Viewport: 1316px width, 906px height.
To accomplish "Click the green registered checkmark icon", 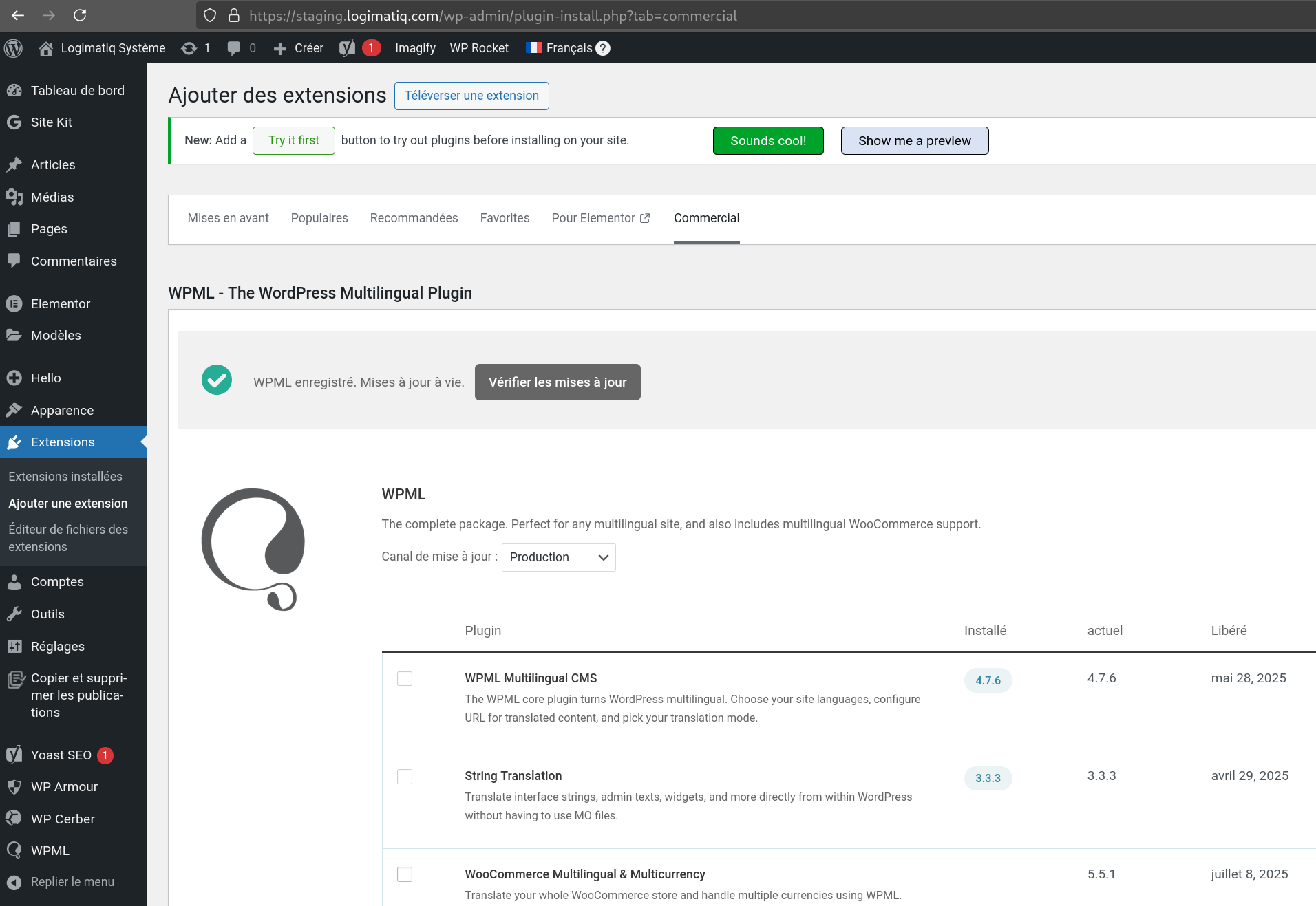I will pyautogui.click(x=217, y=380).
